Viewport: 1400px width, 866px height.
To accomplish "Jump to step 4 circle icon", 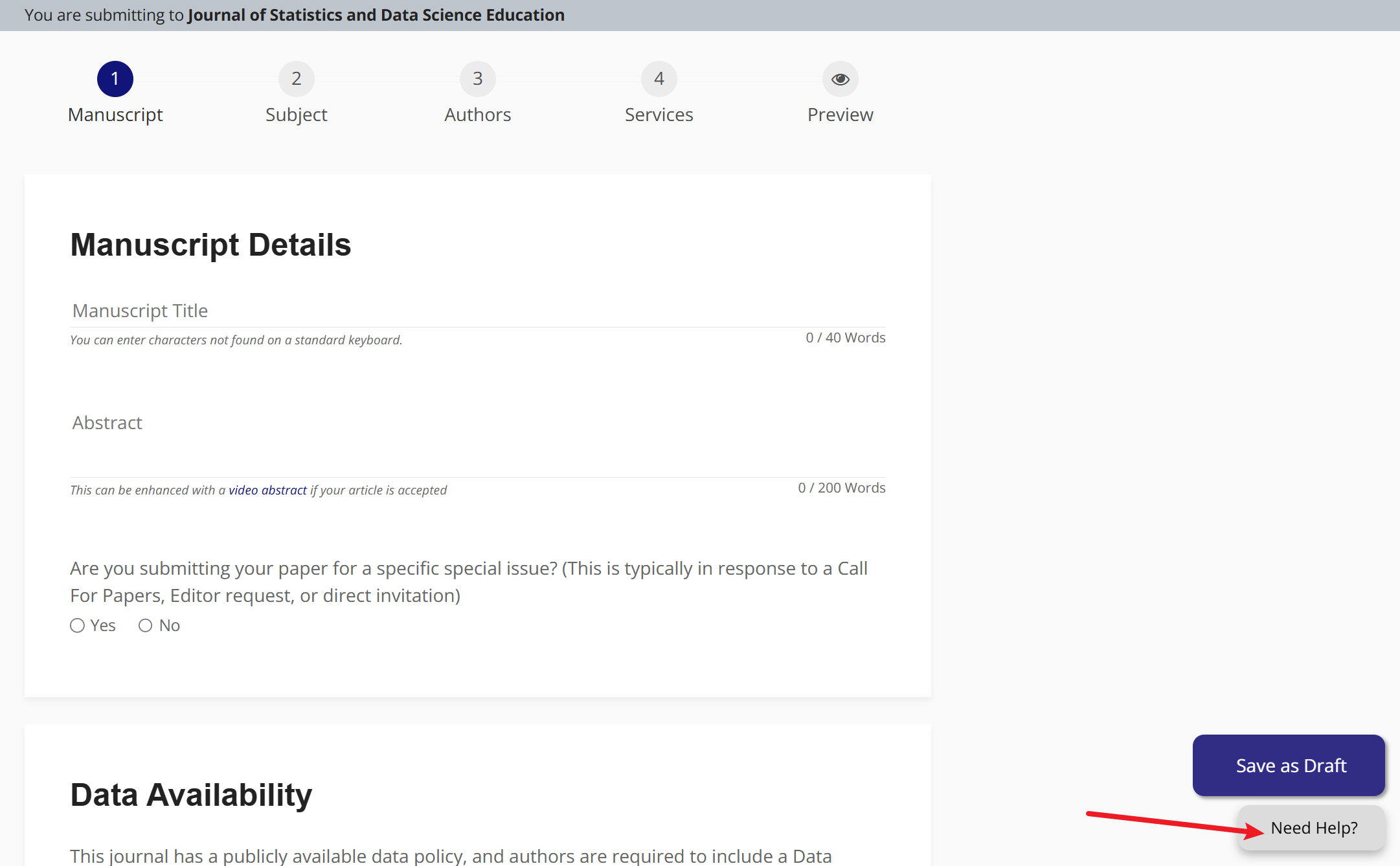I will click(x=659, y=79).
